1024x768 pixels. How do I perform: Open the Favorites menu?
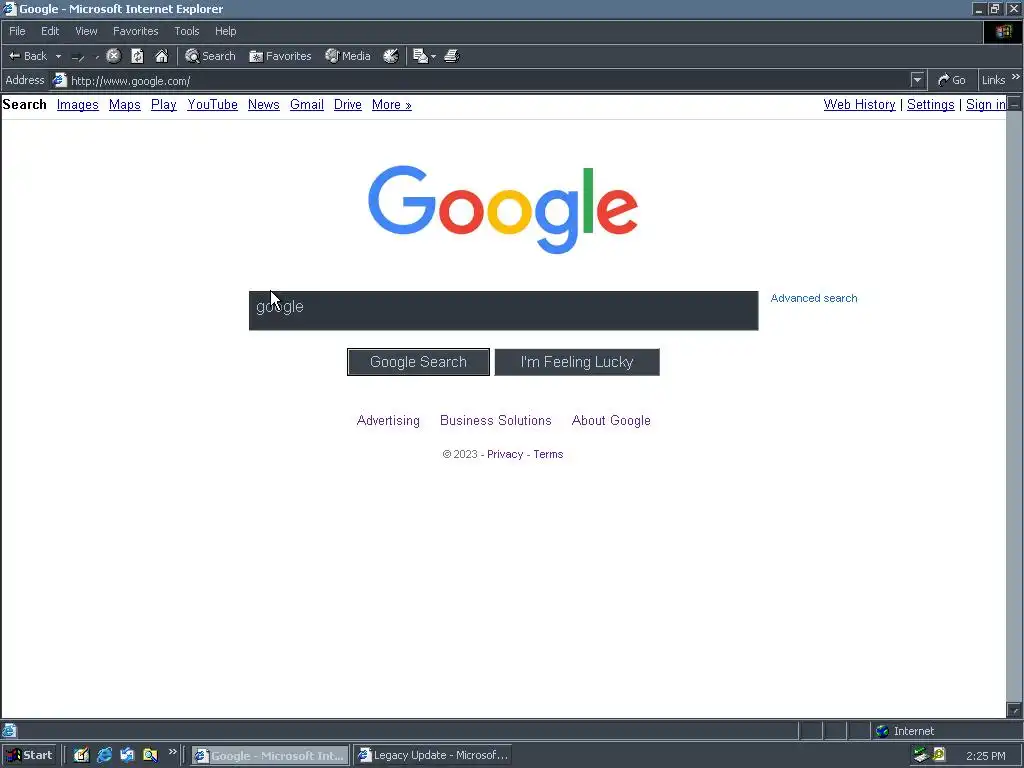136,31
